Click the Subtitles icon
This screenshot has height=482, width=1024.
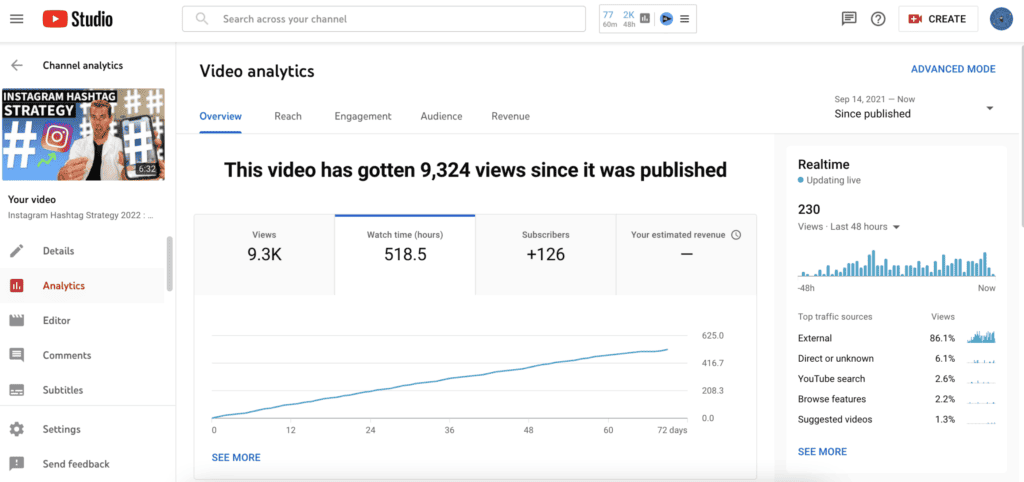17,390
